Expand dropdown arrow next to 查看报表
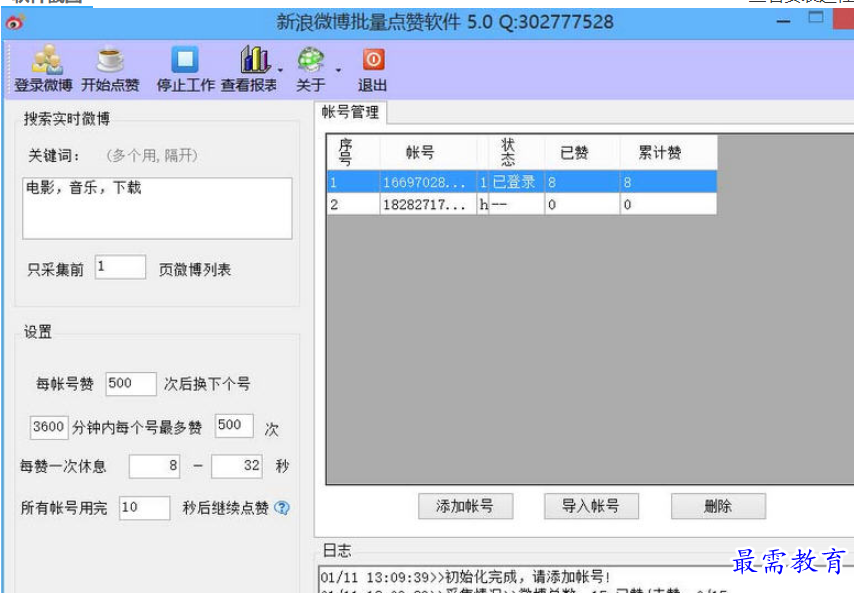This screenshot has width=854, height=593. (280, 70)
